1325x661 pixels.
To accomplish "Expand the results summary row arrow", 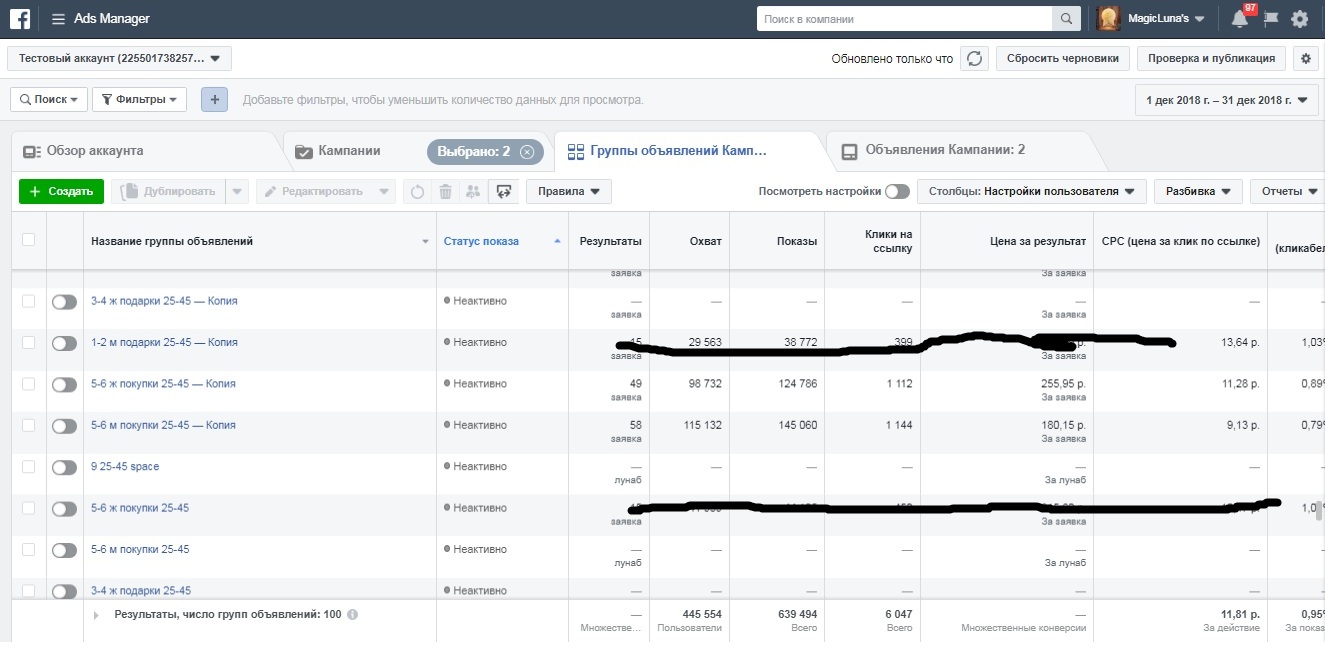I will point(96,615).
